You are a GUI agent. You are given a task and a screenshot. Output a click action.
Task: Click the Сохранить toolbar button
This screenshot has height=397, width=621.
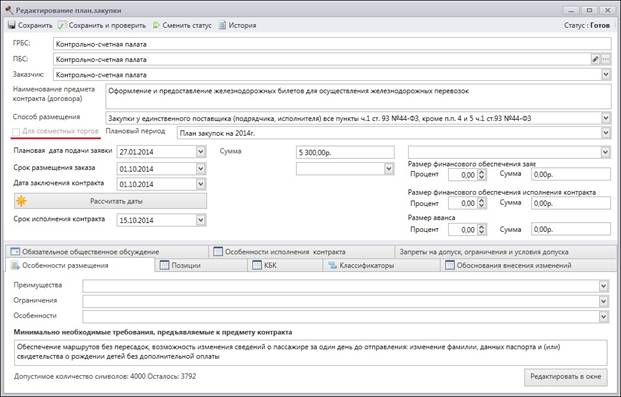coord(30,25)
